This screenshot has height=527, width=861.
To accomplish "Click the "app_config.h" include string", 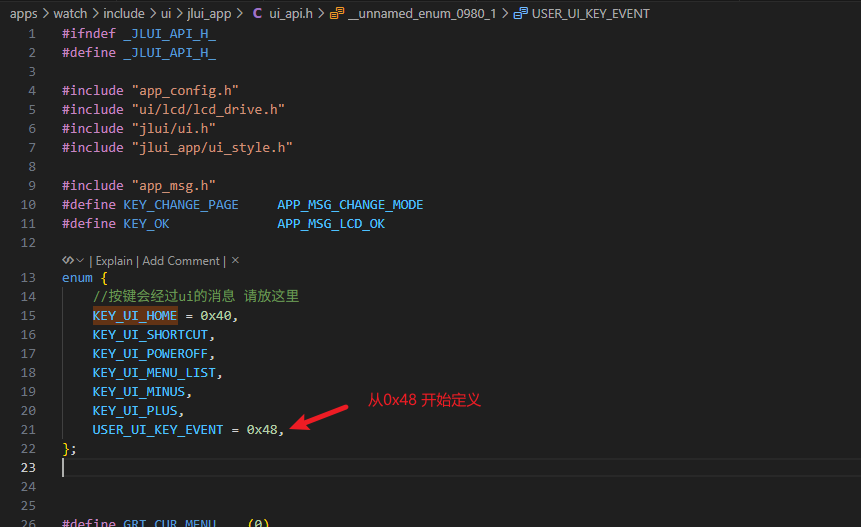I will click(185, 91).
